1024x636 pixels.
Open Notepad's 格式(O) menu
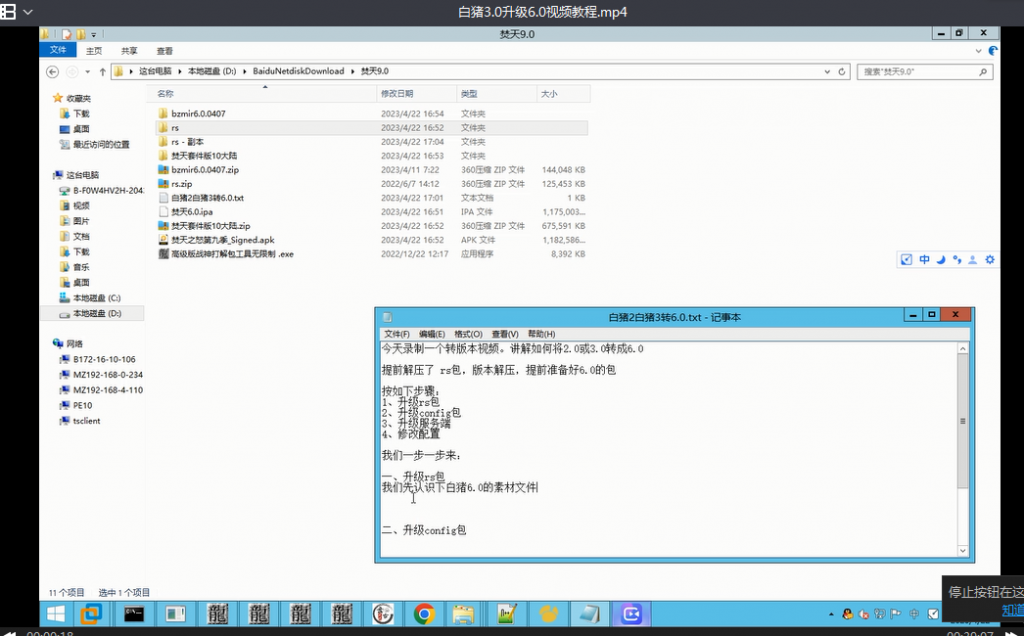coord(468,334)
